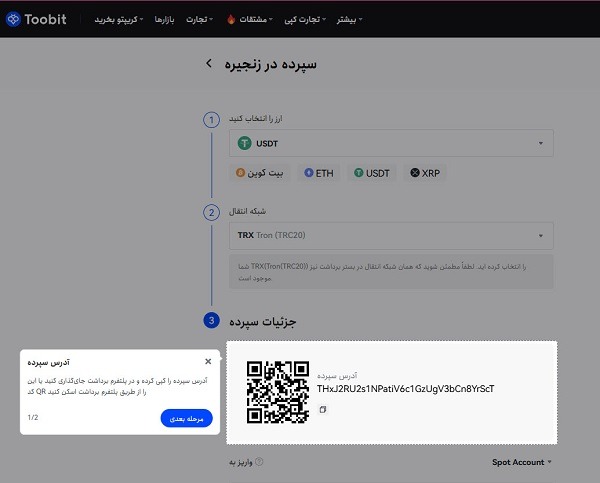Copy the deposit address with the copy icon
The image size is (600, 483).
click(x=323, y=410)
